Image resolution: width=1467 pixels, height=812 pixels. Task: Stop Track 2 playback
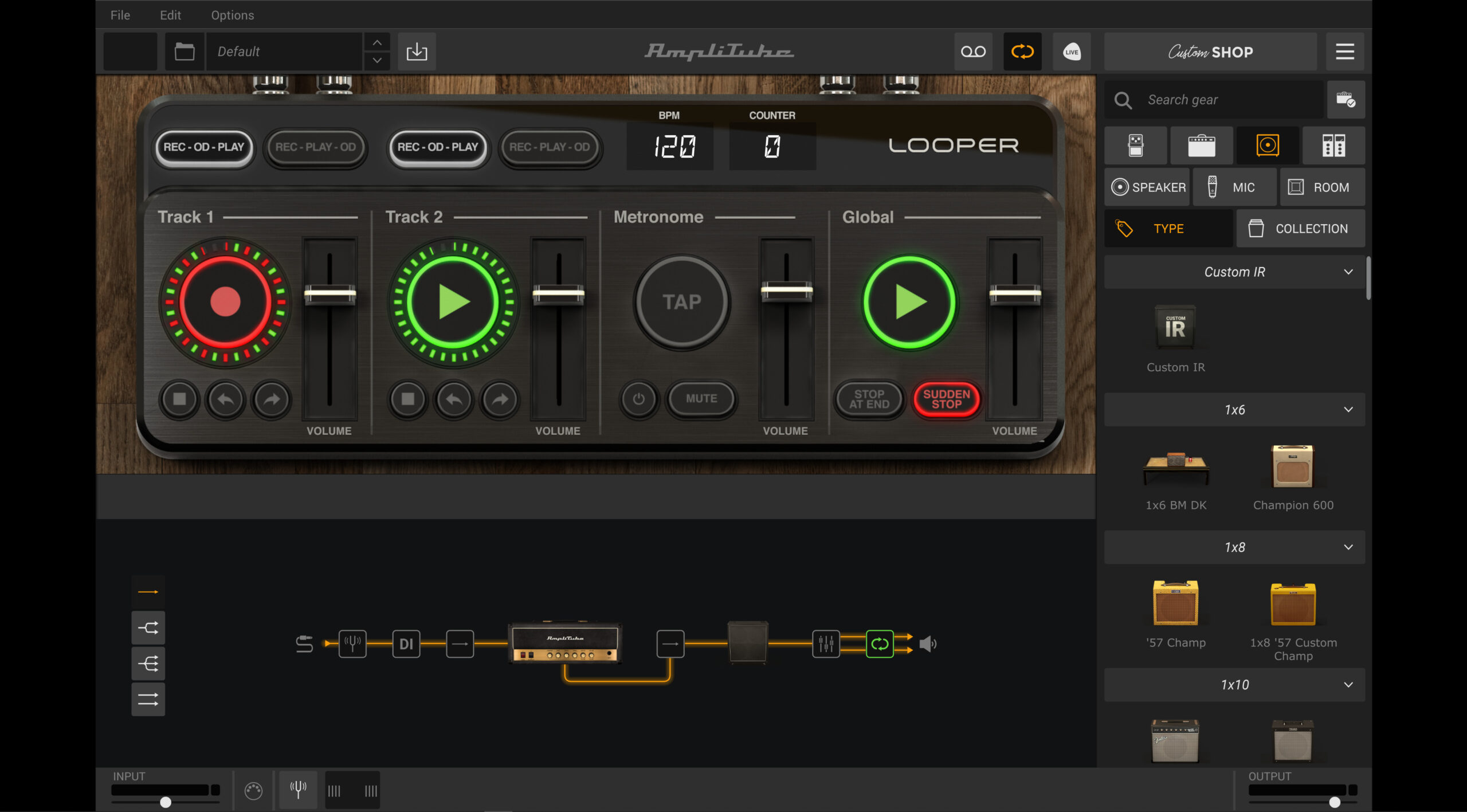[408, 399]
